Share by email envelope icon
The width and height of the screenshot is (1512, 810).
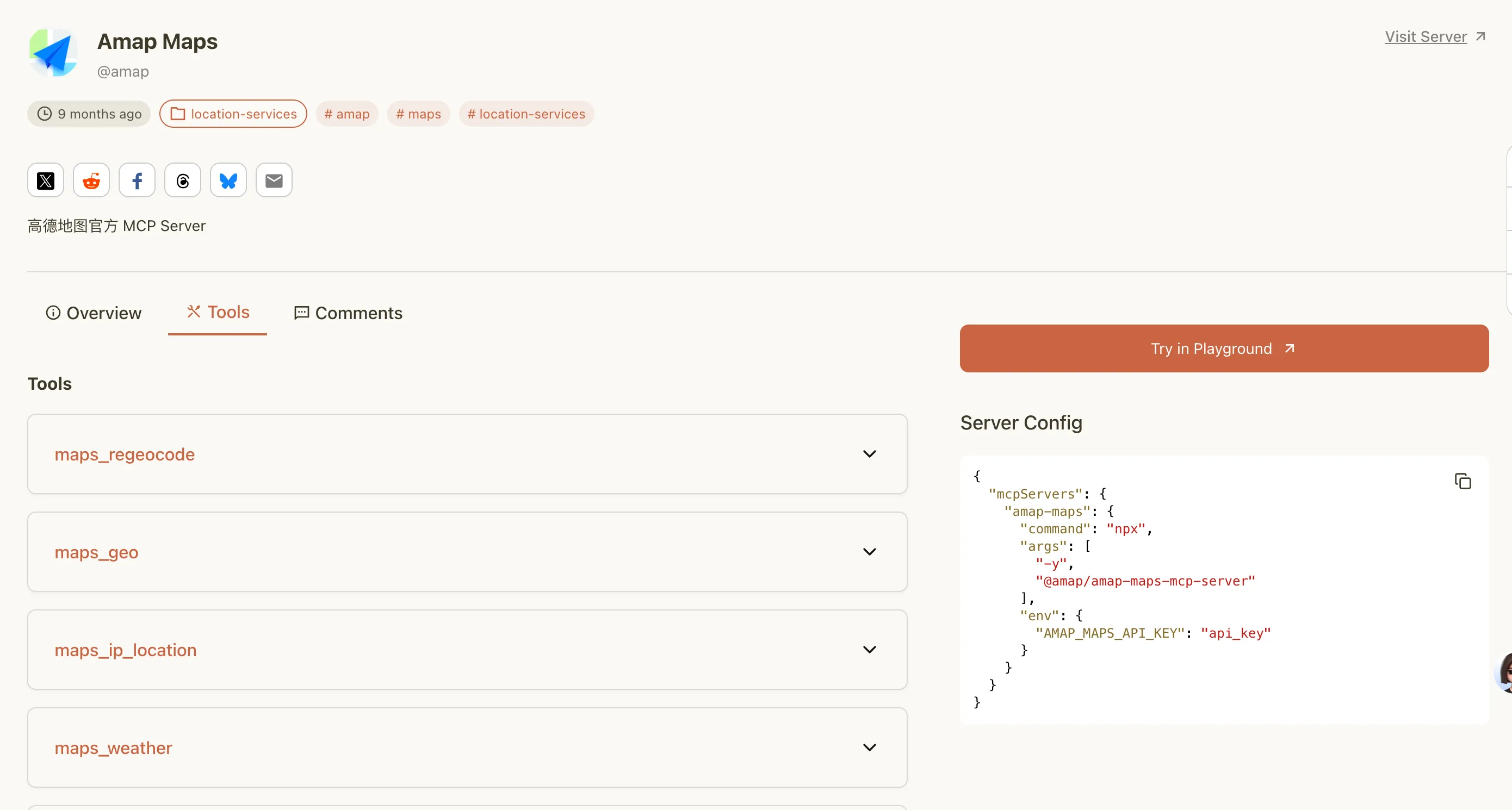(x=274, y=180)
